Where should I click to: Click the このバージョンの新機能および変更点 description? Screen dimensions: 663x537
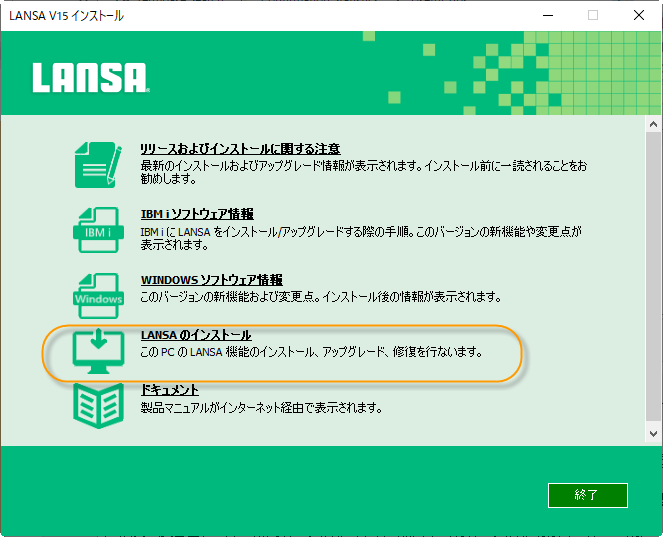[x=321, y=297]
